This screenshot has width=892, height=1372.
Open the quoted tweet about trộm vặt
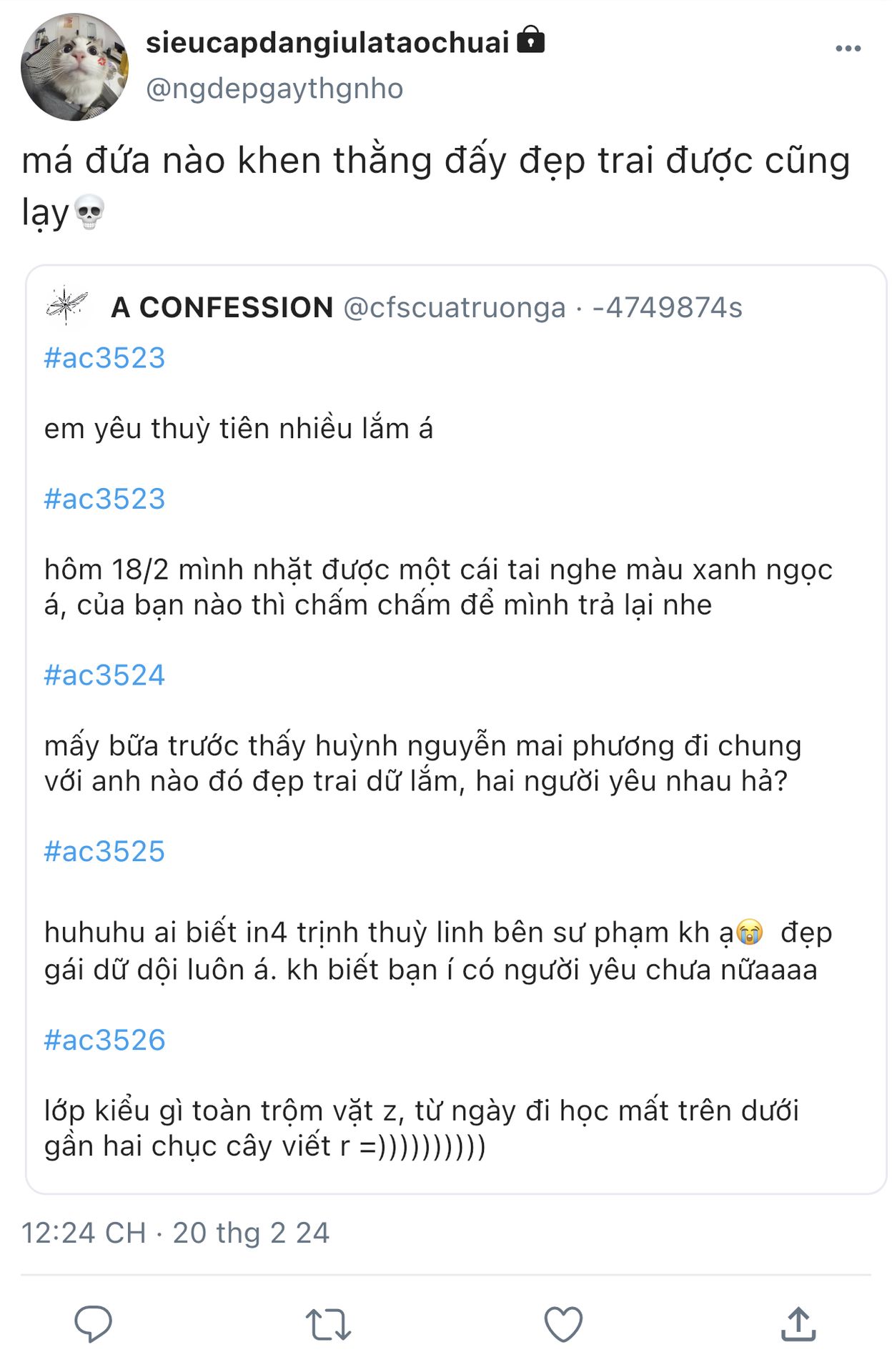pyautogui.click(x=422, y=1128)
